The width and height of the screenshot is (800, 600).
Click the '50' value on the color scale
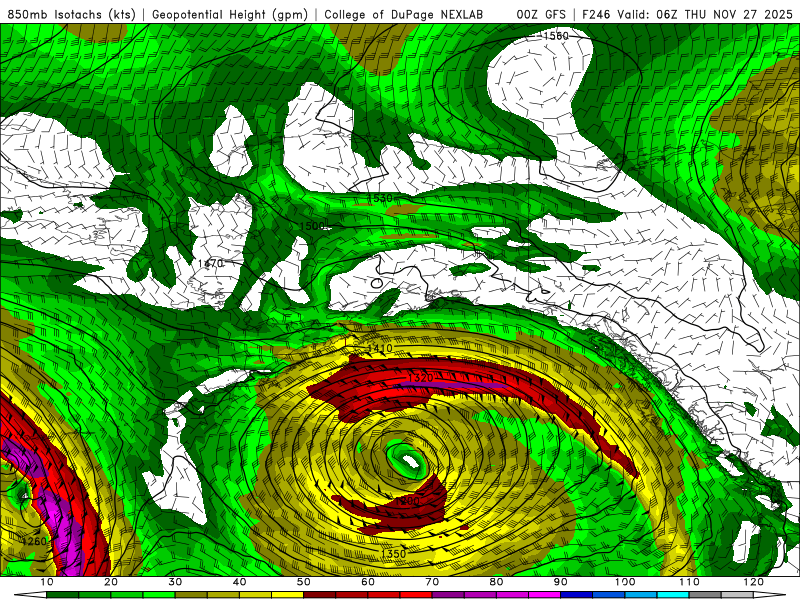[x=304, y=582]
